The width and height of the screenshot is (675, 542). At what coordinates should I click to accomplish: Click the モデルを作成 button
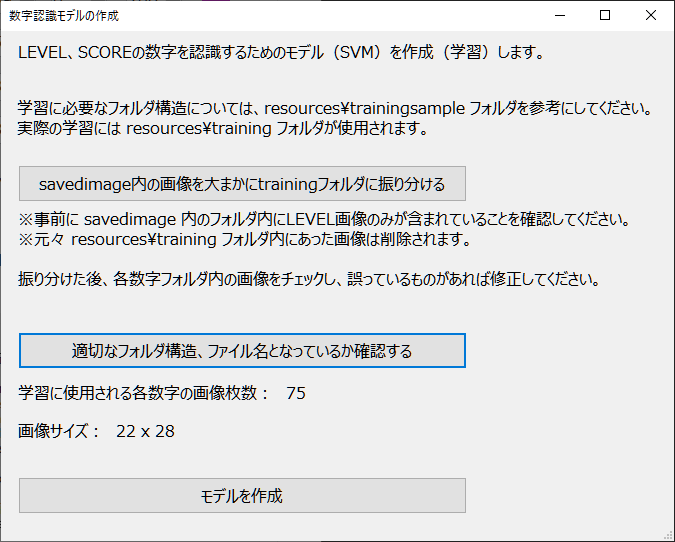pos(242,496)
